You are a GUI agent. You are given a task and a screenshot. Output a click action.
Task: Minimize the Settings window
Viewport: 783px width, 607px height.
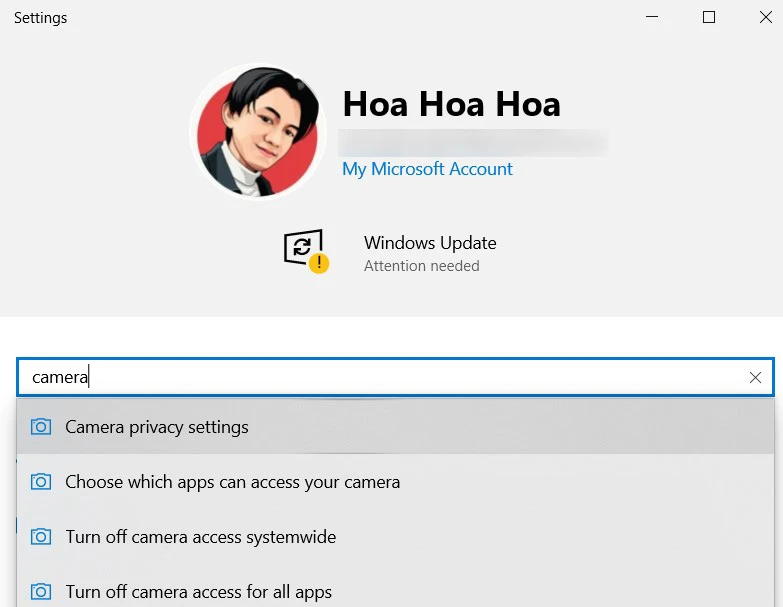pyautogui.click(x=652, y=17)
